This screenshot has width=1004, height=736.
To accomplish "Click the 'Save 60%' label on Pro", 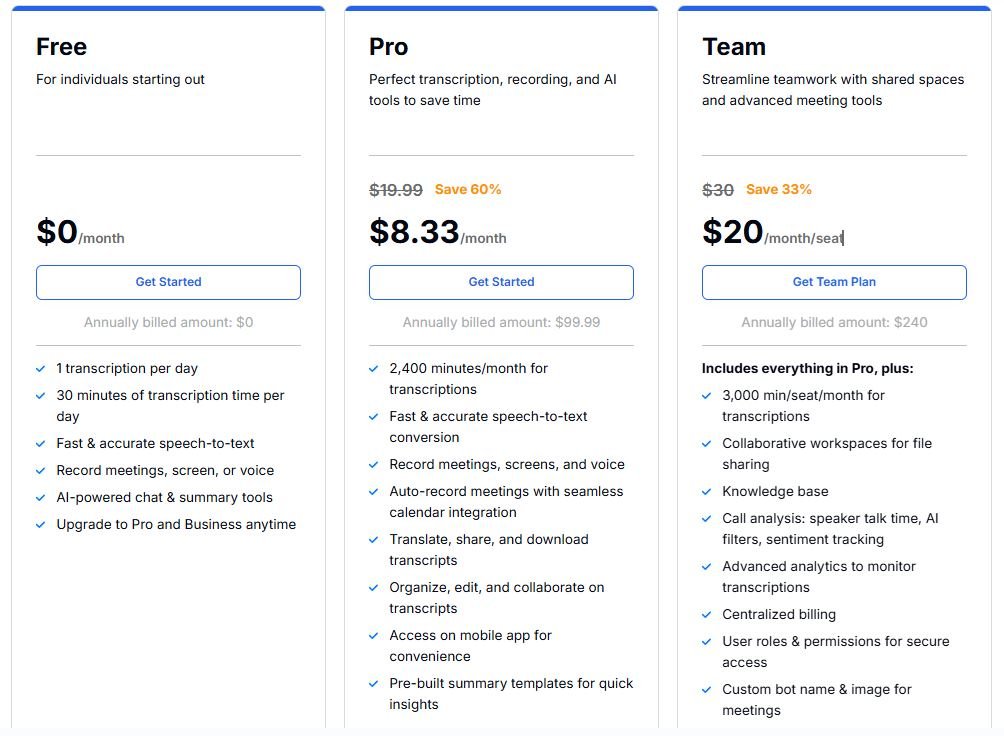I will (468, 189).
